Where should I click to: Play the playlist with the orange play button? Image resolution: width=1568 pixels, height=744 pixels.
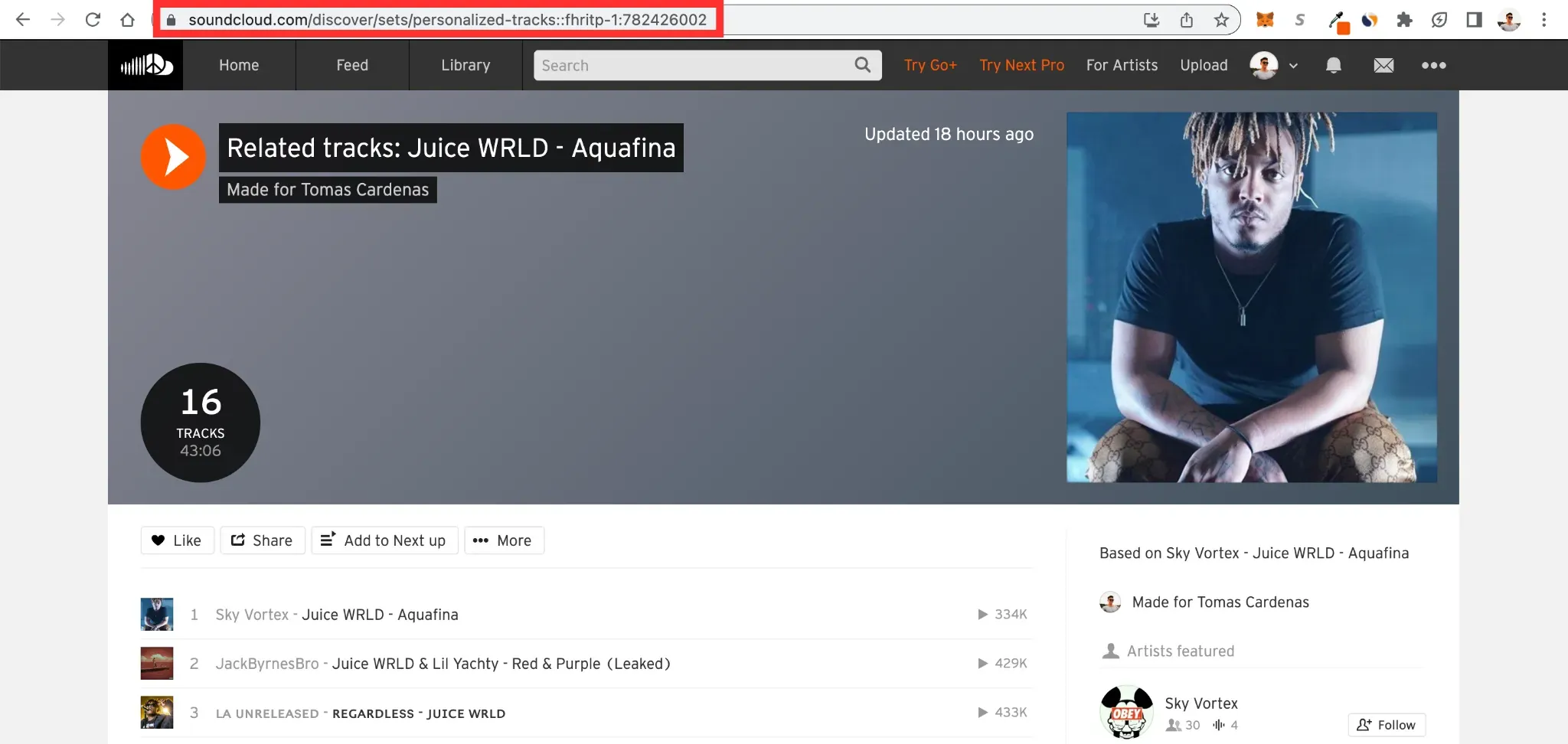(173, 156)
